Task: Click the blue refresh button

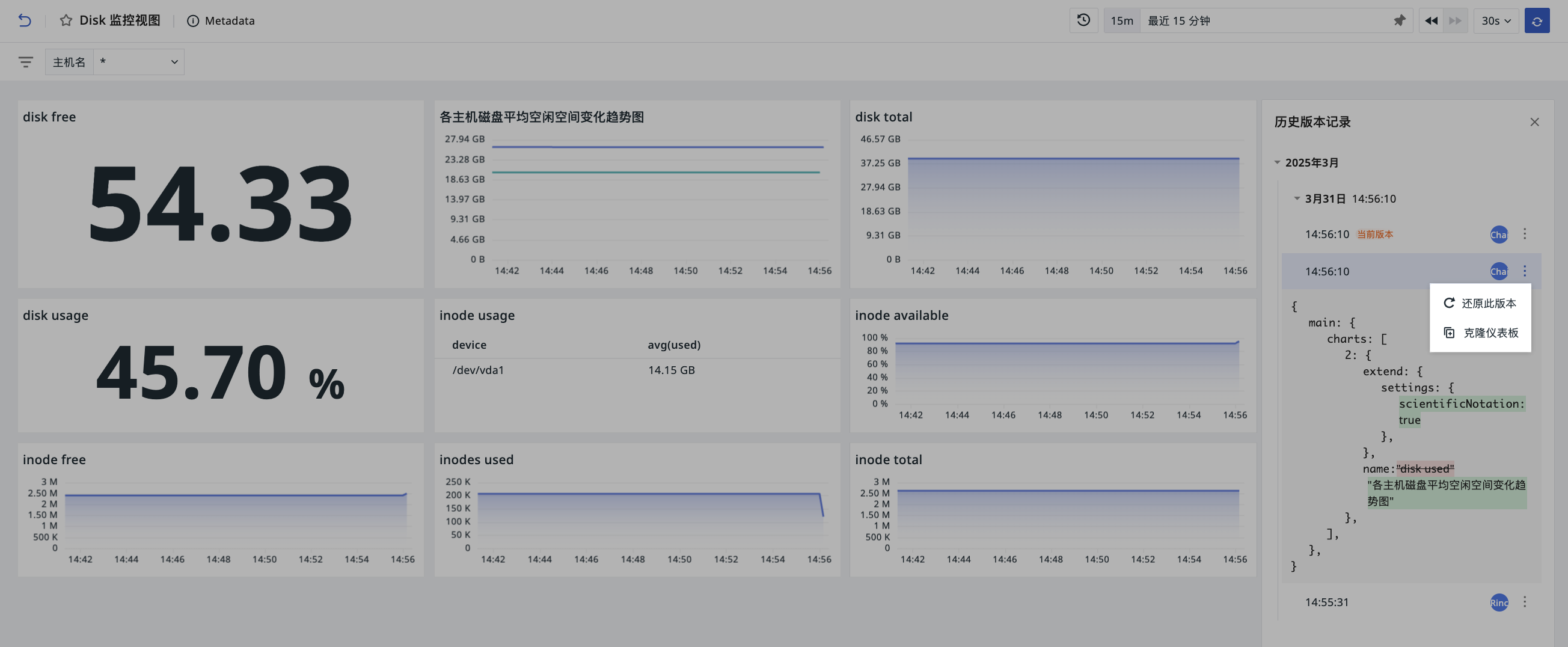Action: click(1537, 20)
